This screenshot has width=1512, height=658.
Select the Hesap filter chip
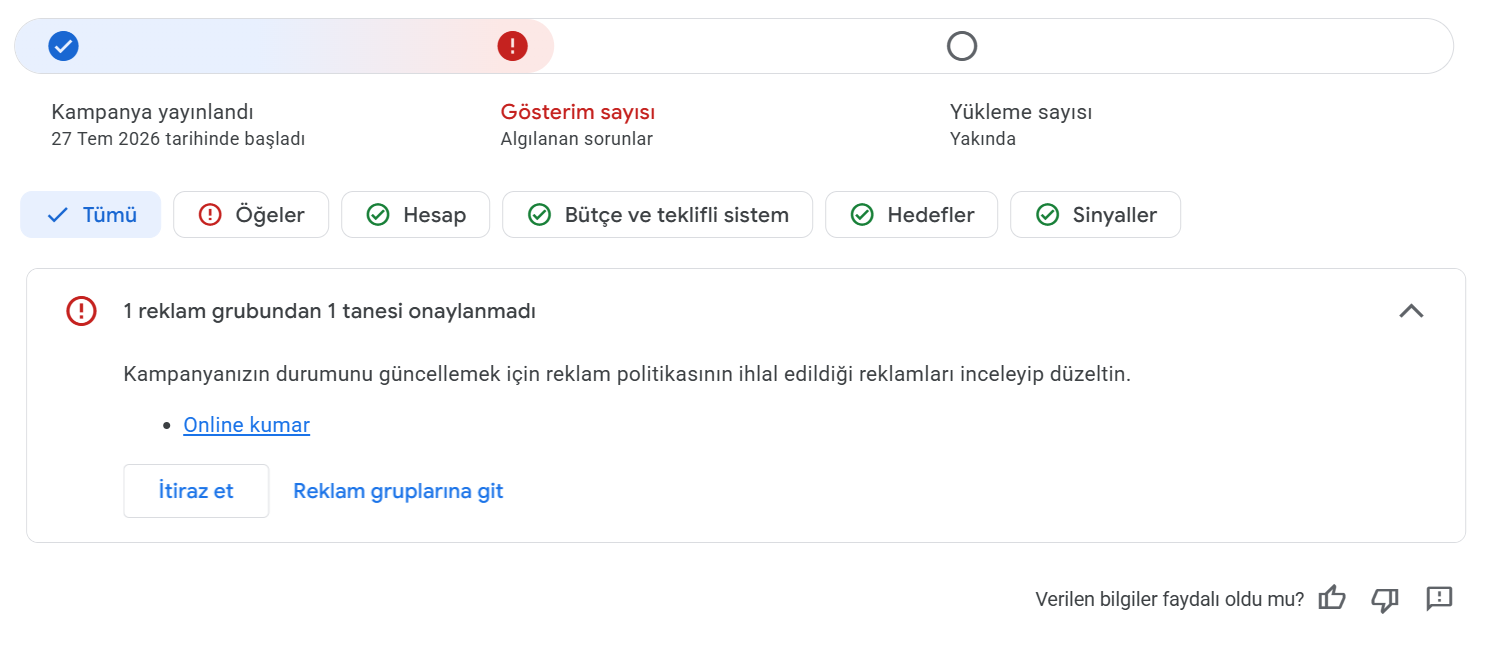[x=416, y=214]
